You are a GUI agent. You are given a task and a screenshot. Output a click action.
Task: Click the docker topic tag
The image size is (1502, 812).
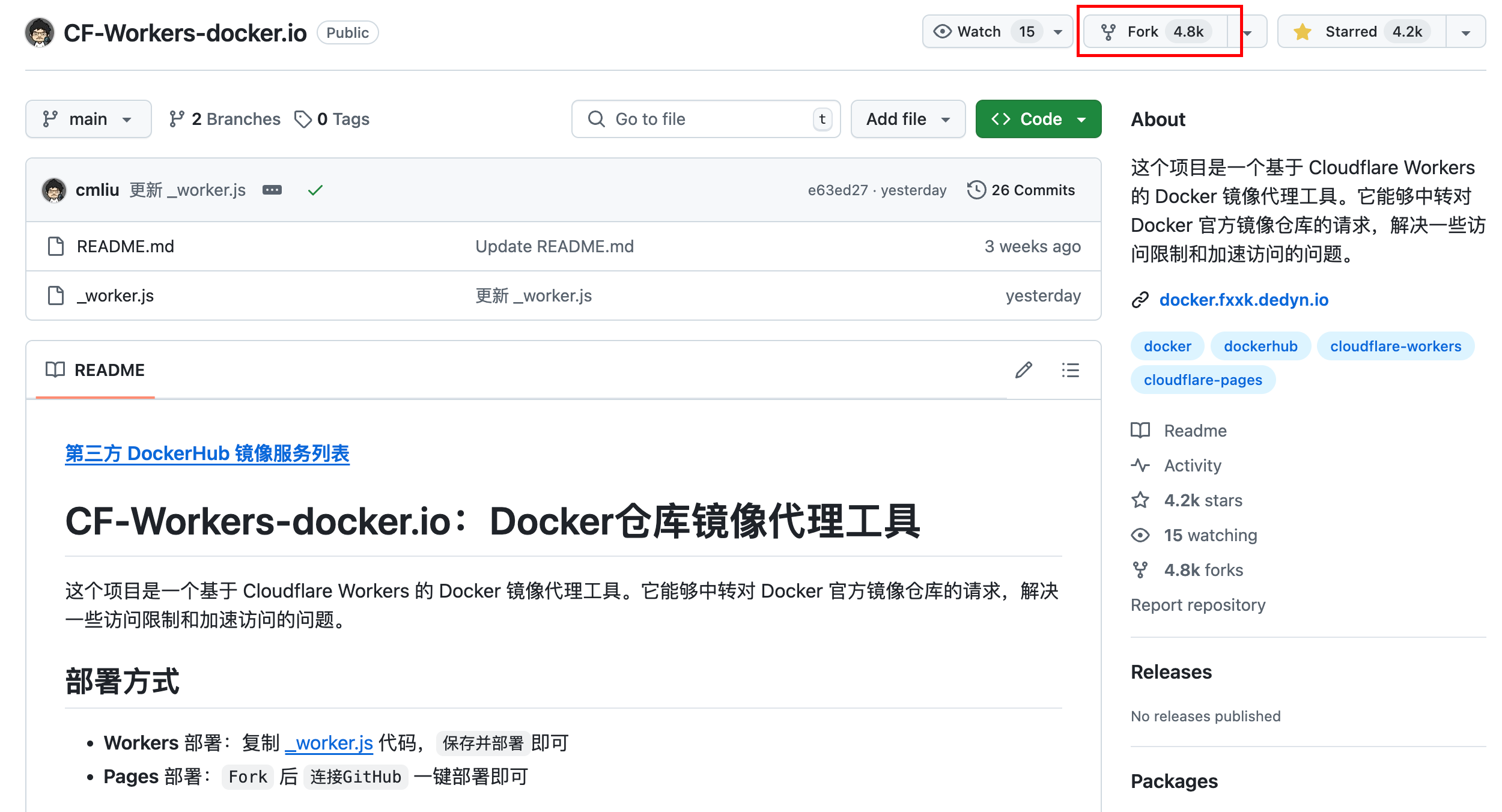pyautogui.click(x=1167, y=347)
